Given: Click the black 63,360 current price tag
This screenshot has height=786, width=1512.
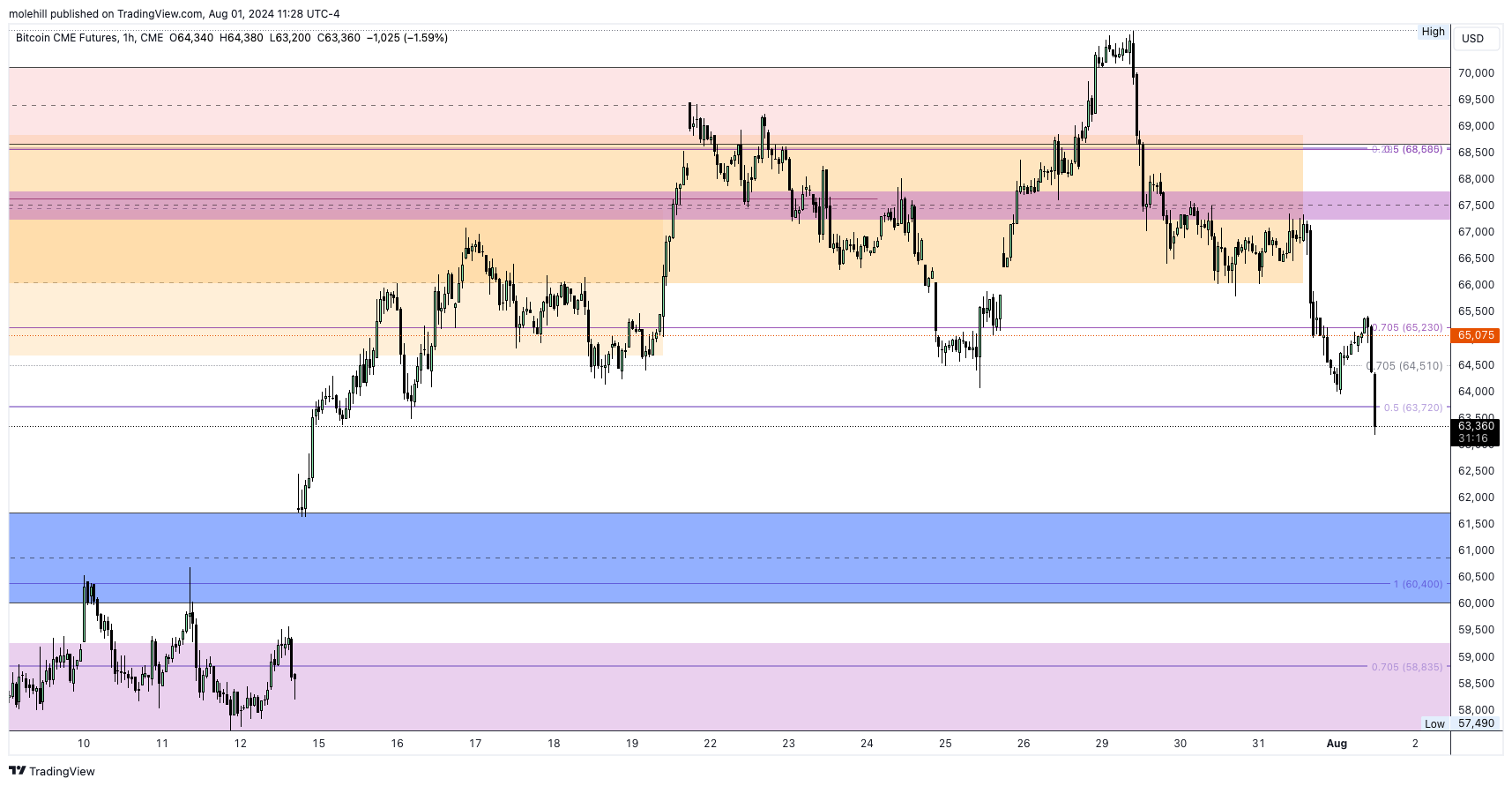Looking at the screenshot, I should coord(1475,432).
